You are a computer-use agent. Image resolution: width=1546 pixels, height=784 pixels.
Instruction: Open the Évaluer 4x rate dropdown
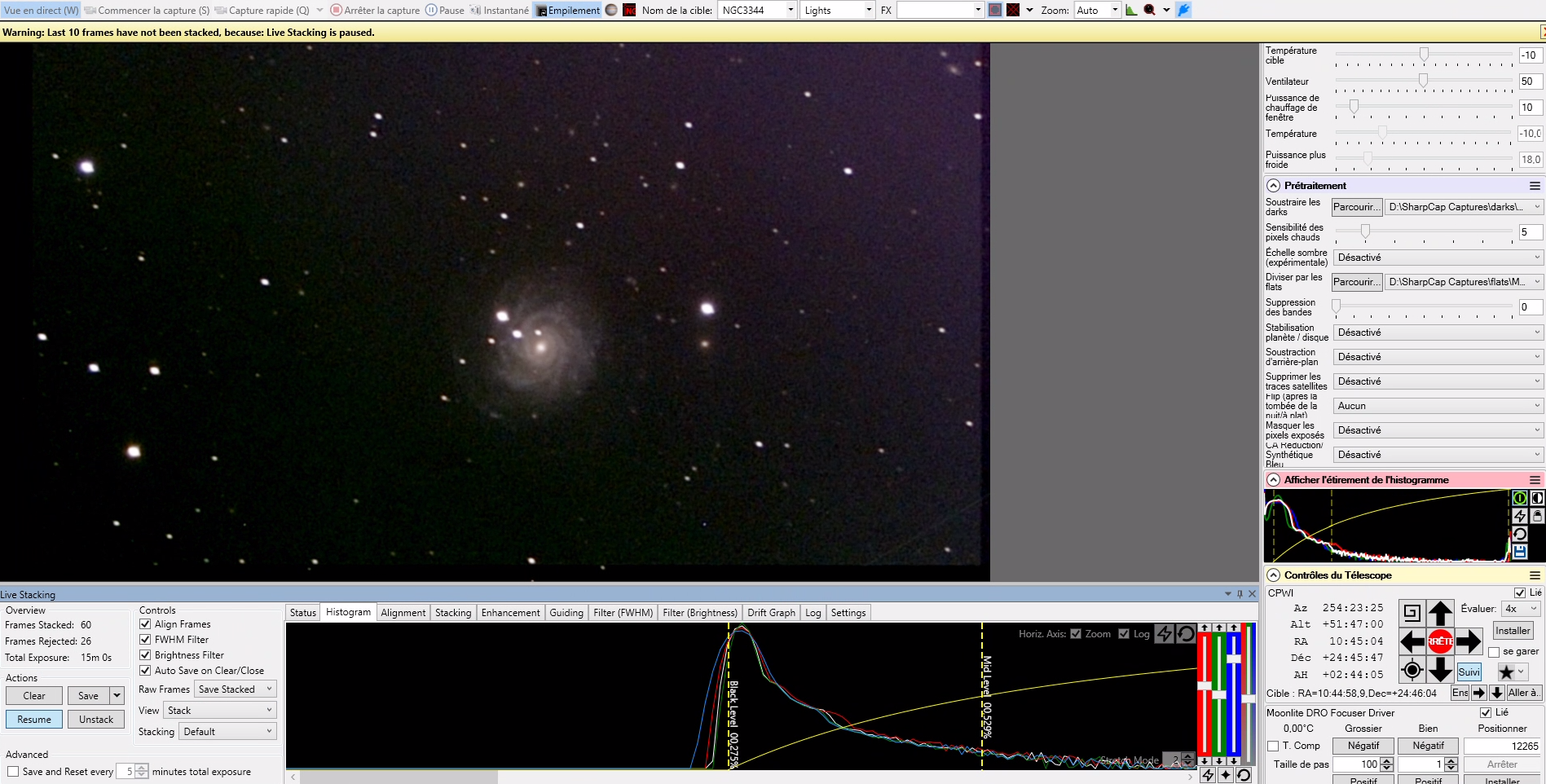1521,609
